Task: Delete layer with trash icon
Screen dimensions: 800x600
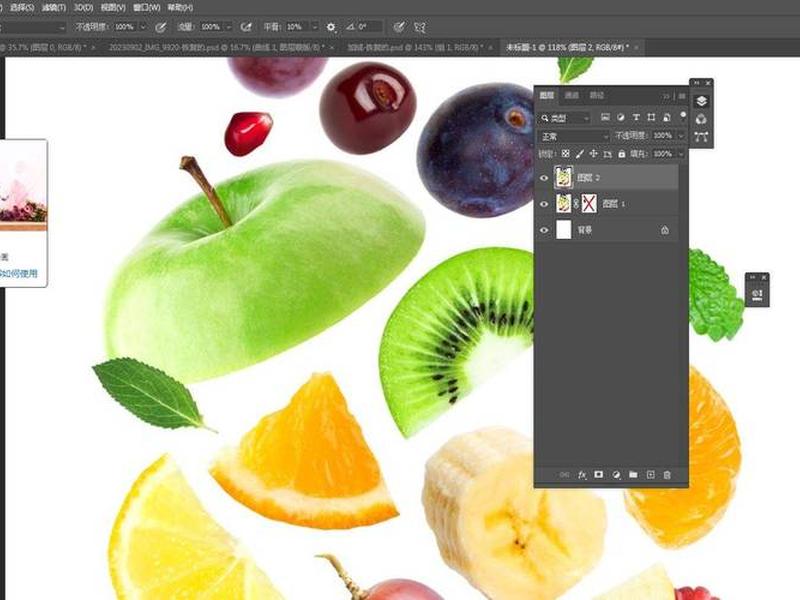Action: click(x=667, y=474)
